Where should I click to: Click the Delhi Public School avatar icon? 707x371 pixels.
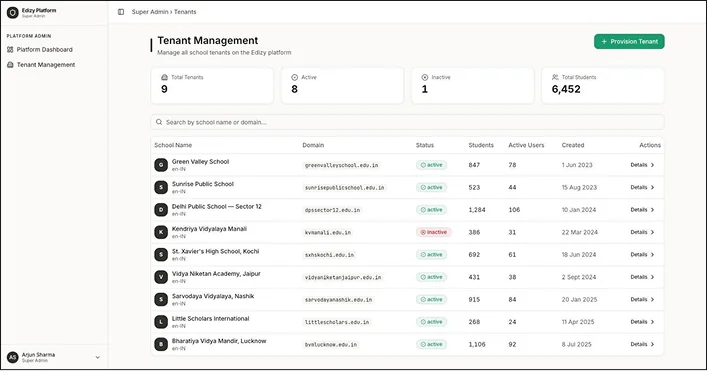tap(161, 210)
